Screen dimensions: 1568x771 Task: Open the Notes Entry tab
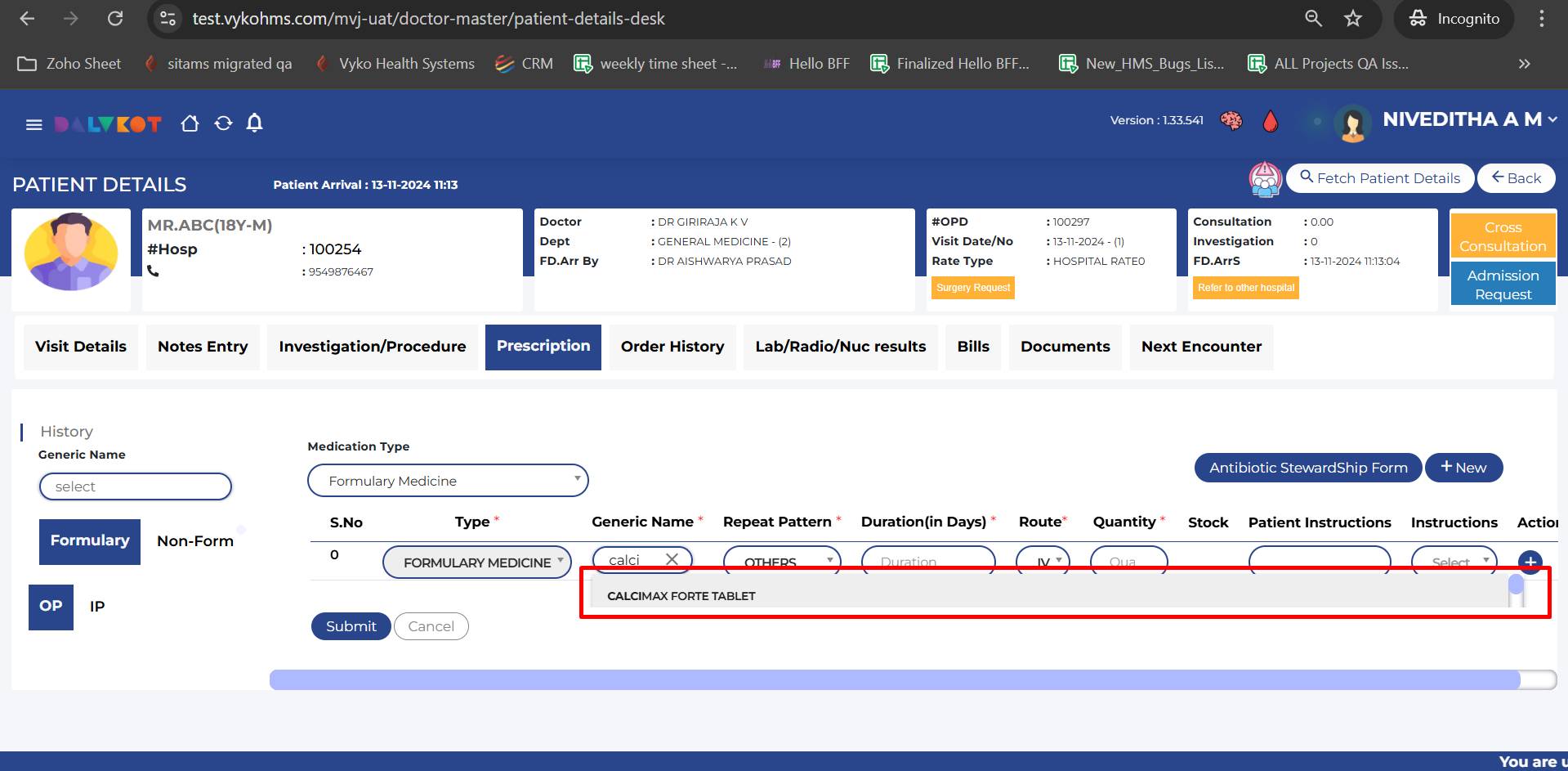203,347
